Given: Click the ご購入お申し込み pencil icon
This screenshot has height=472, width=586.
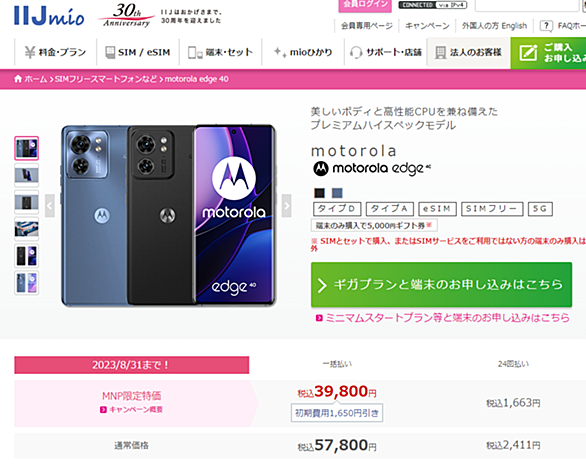Looking at the screenshot, I should point(528,53).
